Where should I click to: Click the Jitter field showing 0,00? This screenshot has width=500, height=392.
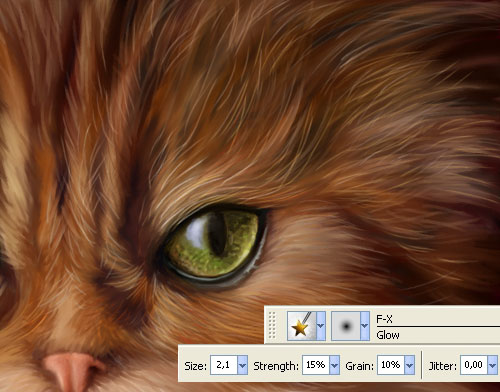coord(474,365)
